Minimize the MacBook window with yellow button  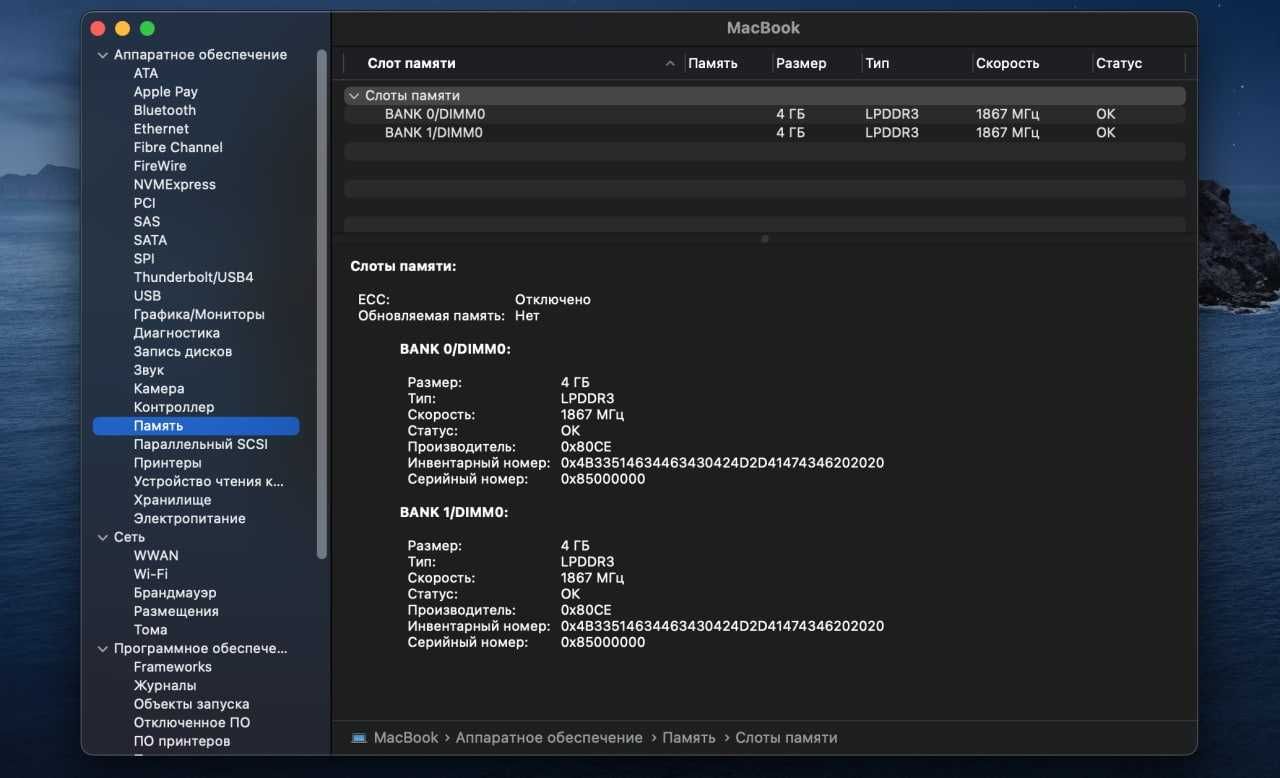(123, 28)
